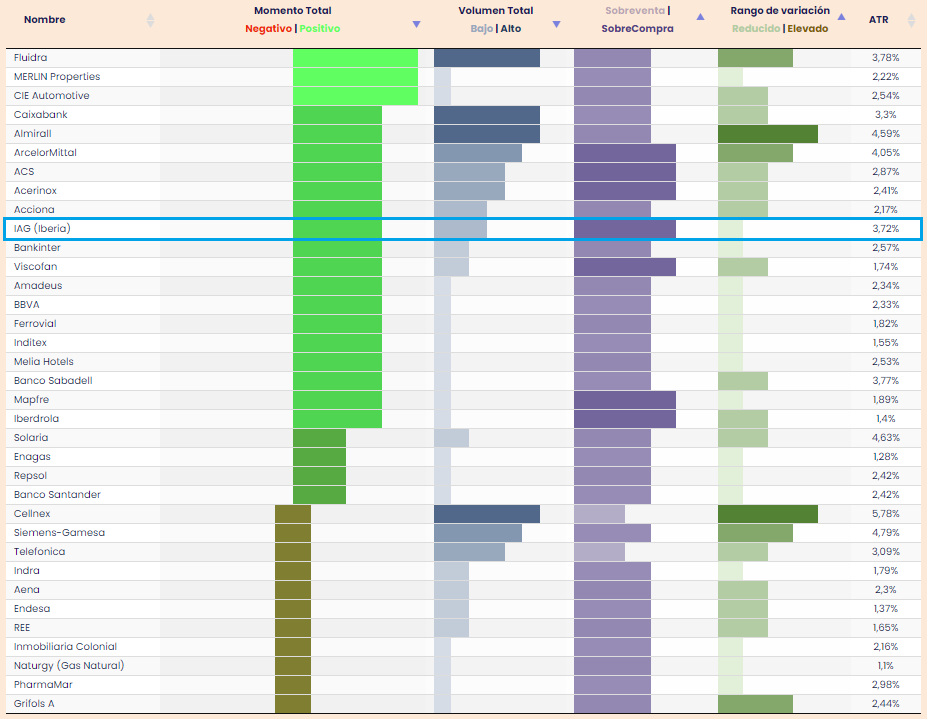Click the 4,63% ATR value for Solaria
Viewport: 927px width, 719px height.
click(886, 438)
